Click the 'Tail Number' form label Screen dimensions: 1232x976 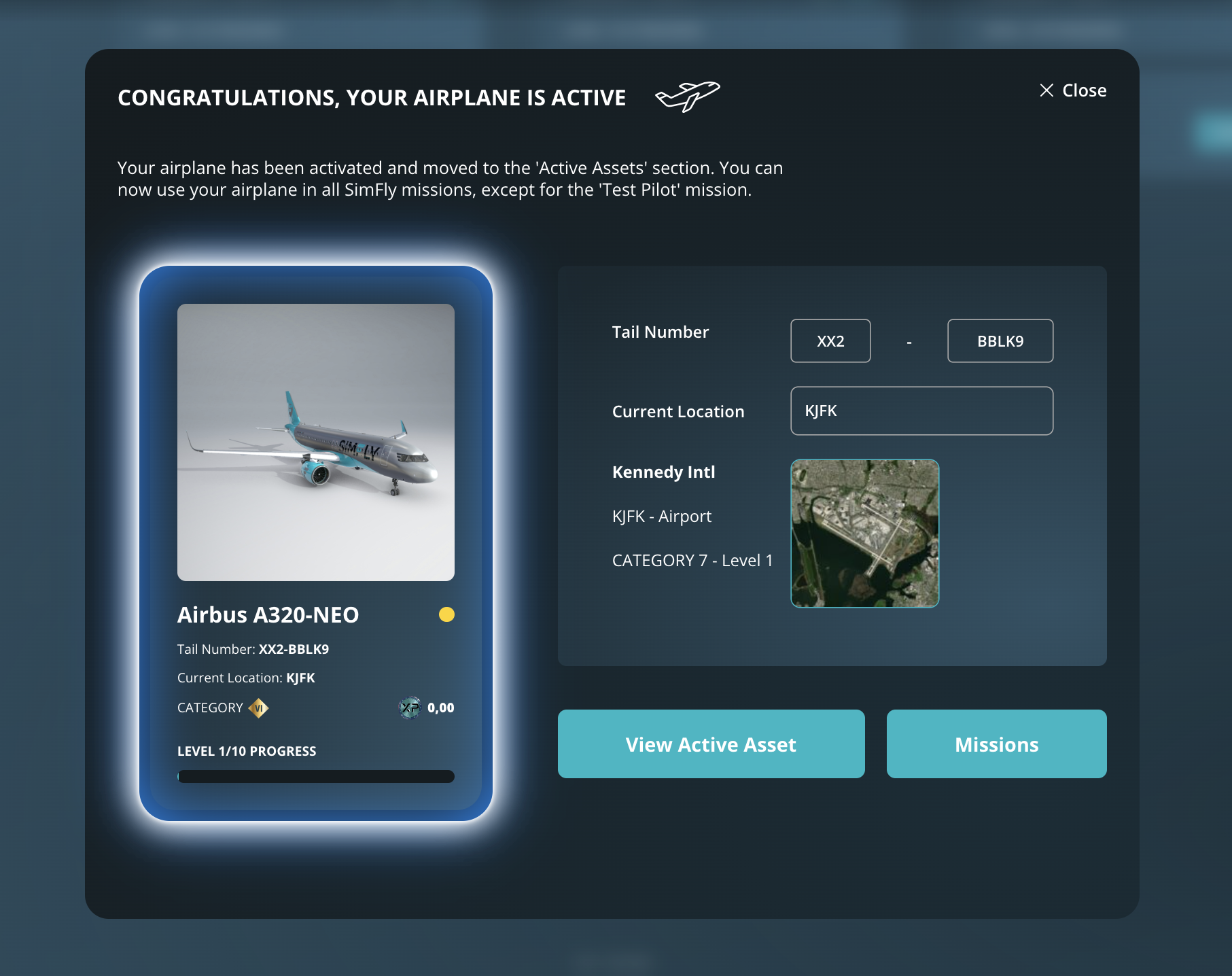pyautogui.click(x=661, y=332)
